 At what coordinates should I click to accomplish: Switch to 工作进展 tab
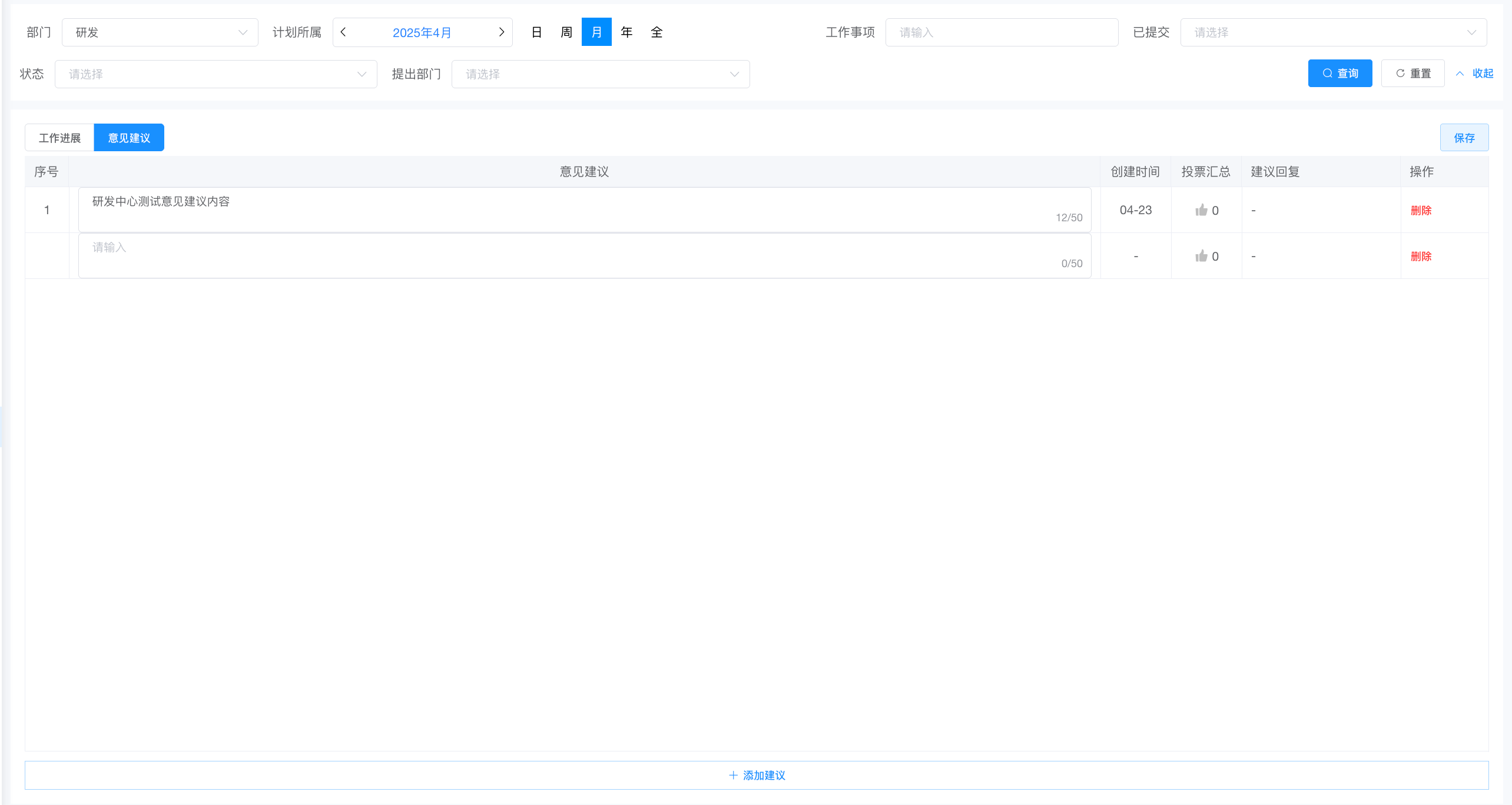coord(59,138)
